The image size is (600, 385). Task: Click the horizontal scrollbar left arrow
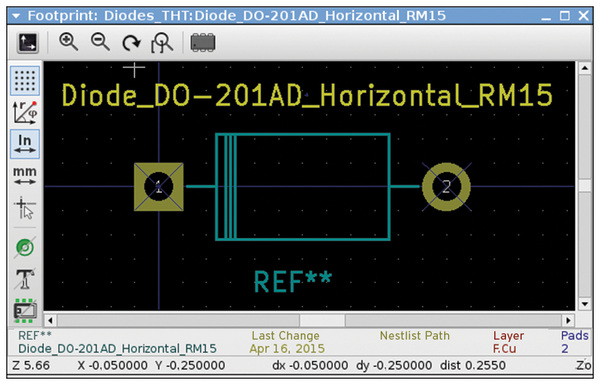[51, 320]
